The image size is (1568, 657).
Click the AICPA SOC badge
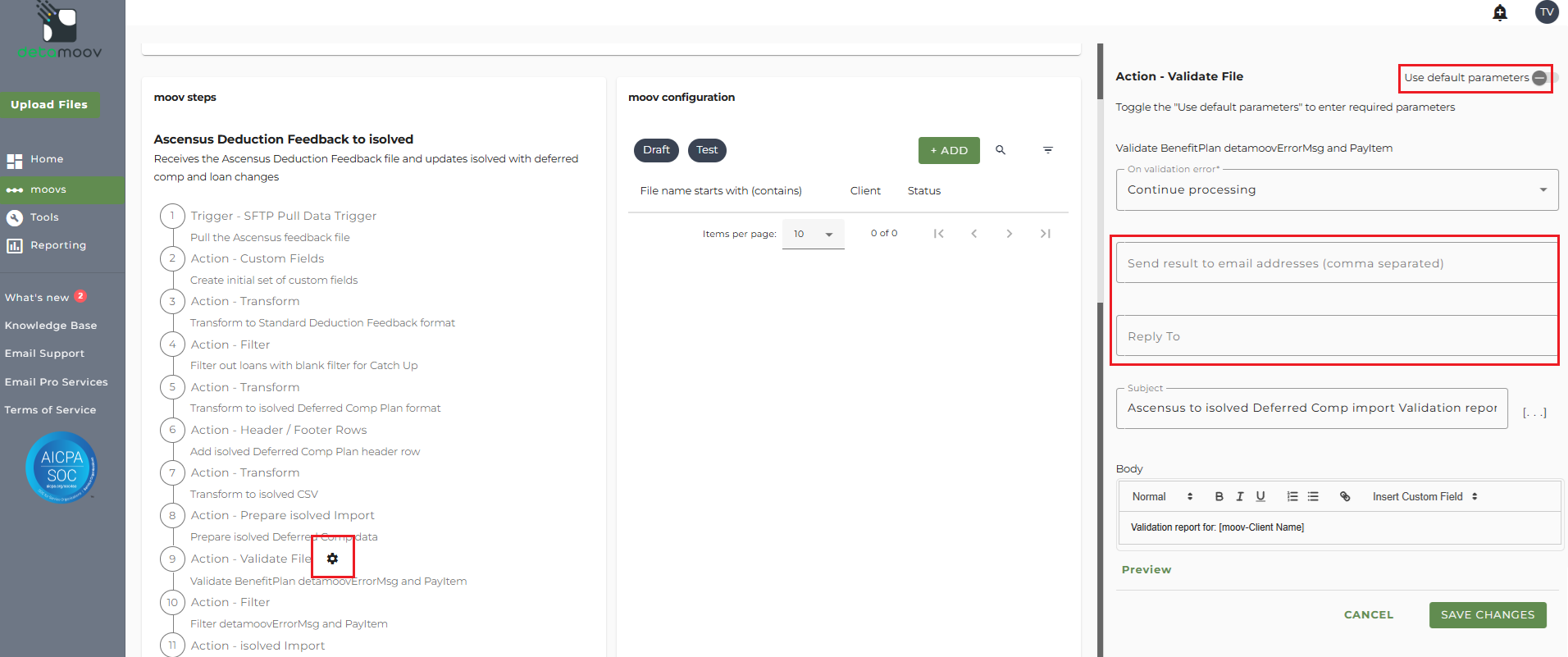pos(62,467)
